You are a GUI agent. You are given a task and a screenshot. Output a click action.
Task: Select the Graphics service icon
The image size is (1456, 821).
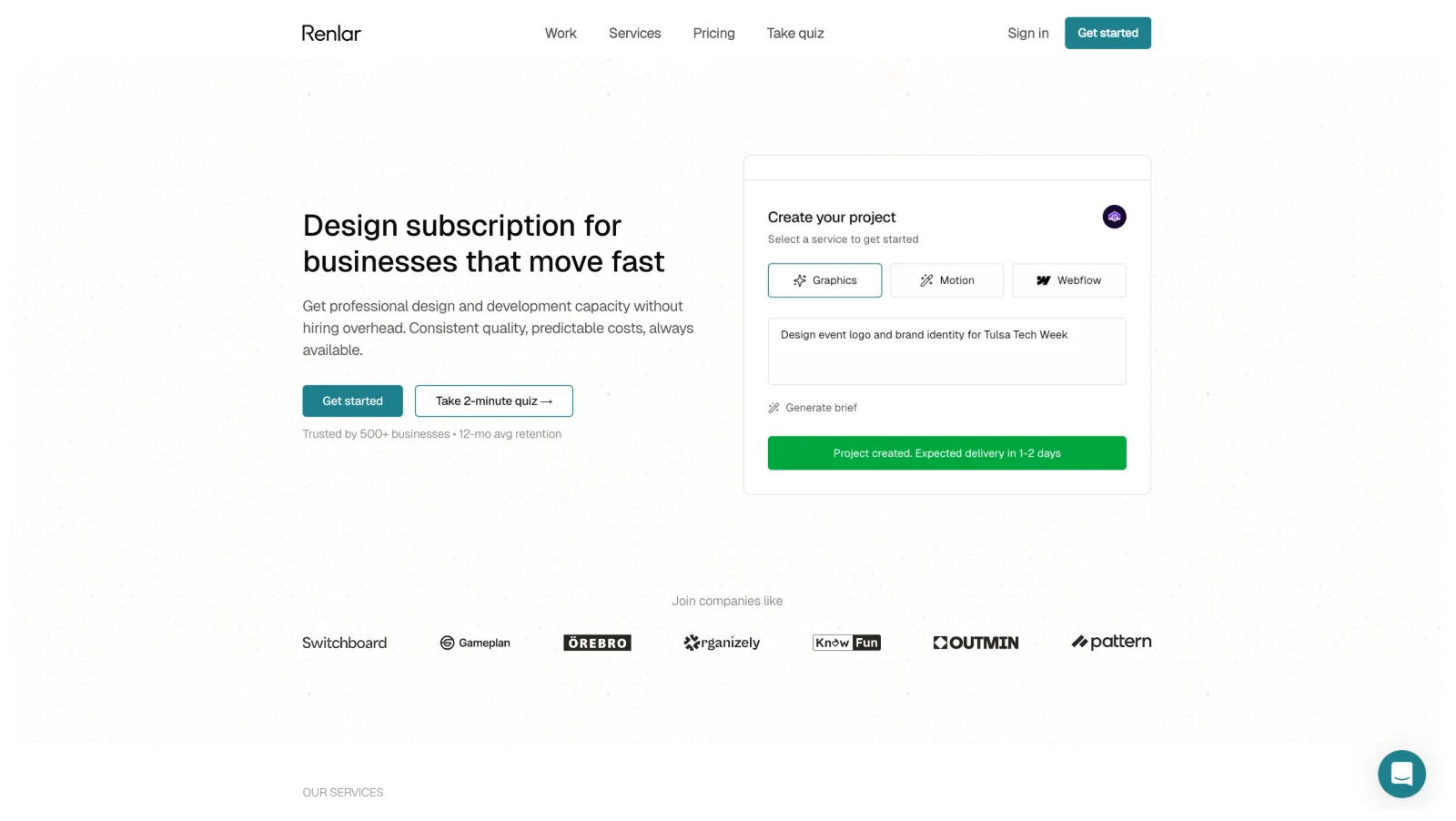[x=800, y=280]
